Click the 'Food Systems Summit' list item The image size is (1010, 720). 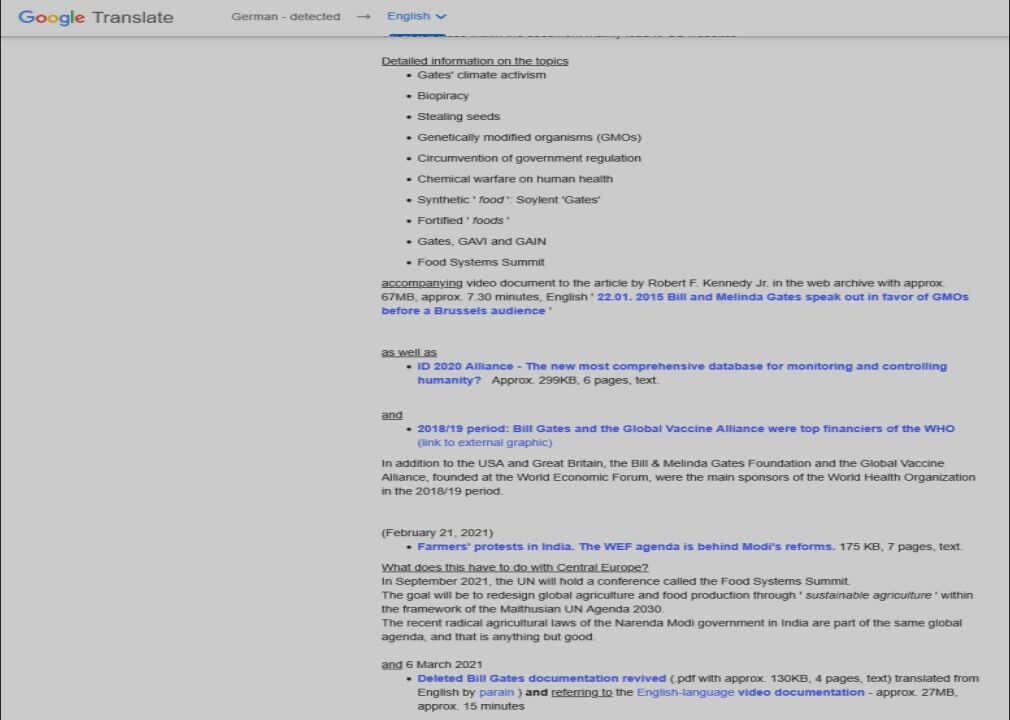click(x=481, y=263)
